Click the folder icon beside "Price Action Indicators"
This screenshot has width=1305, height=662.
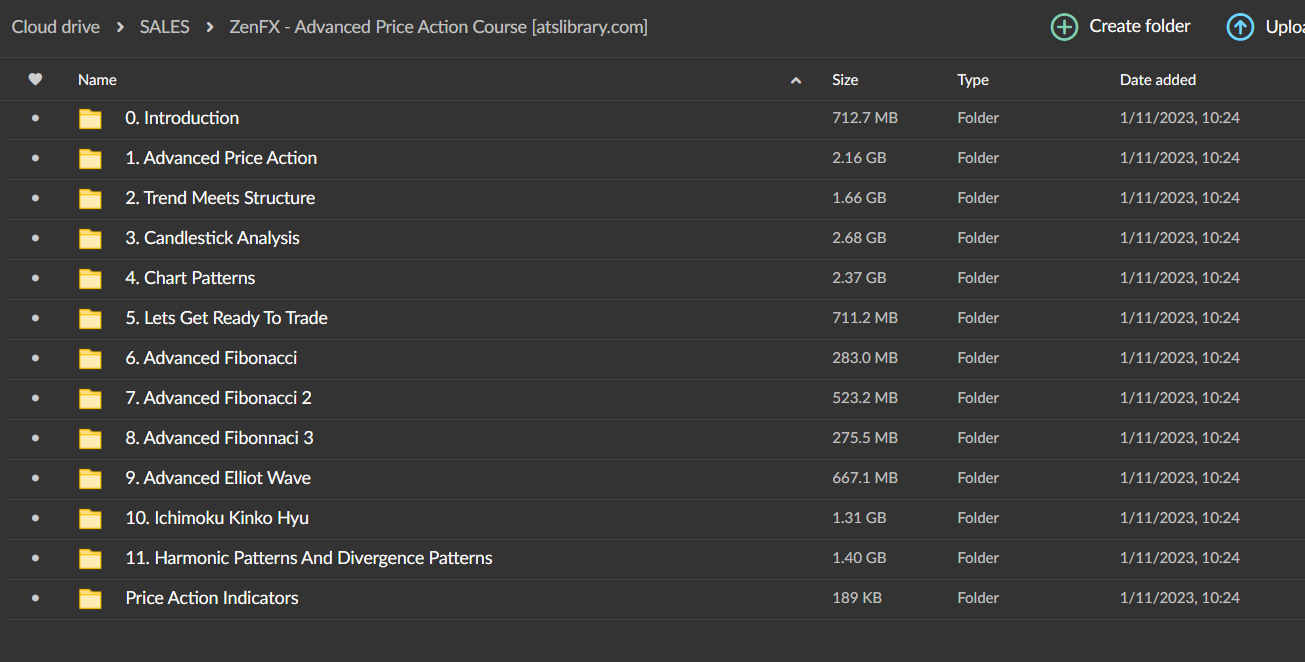pyautogui.click(x=90, y=598)
